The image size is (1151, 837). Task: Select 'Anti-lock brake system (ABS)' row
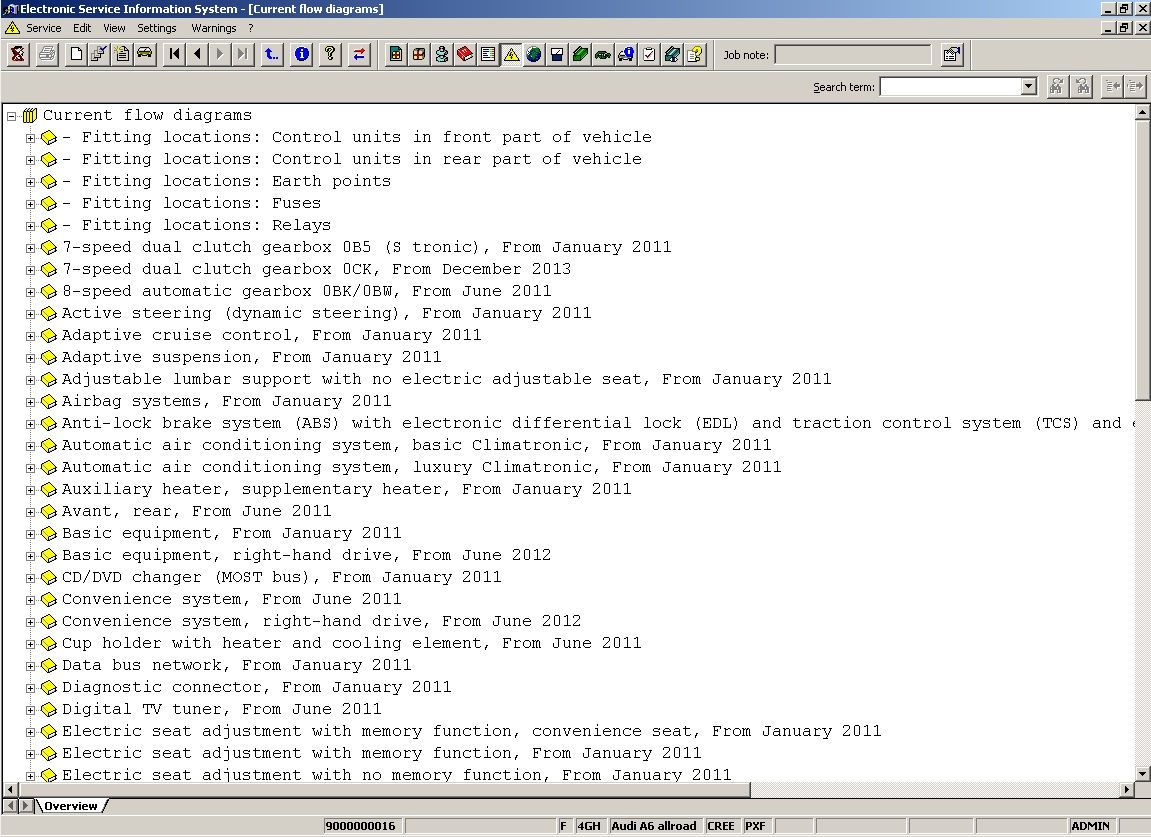[x=598, y=424]
